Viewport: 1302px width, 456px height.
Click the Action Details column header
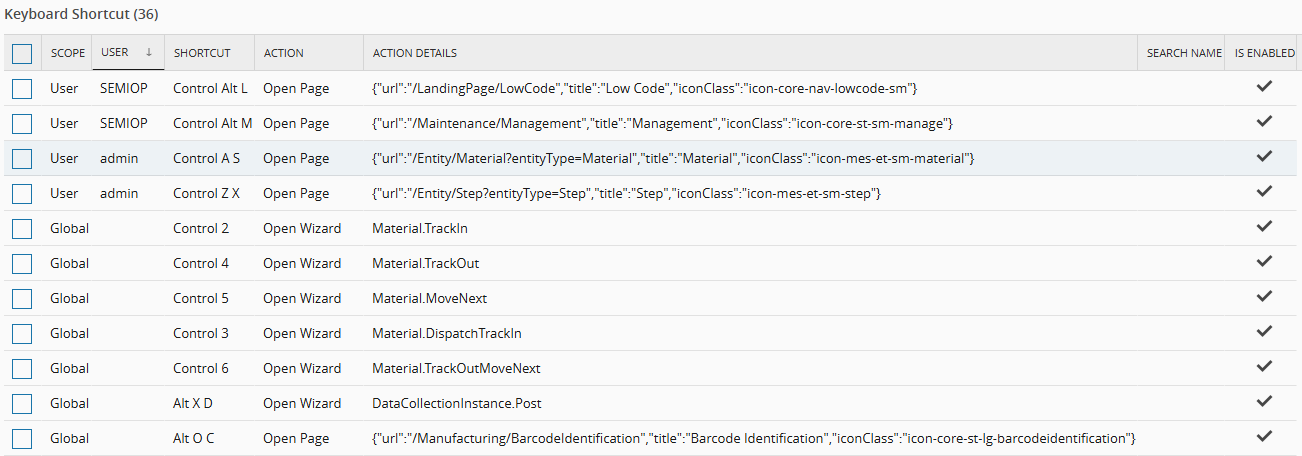(415, 53)
